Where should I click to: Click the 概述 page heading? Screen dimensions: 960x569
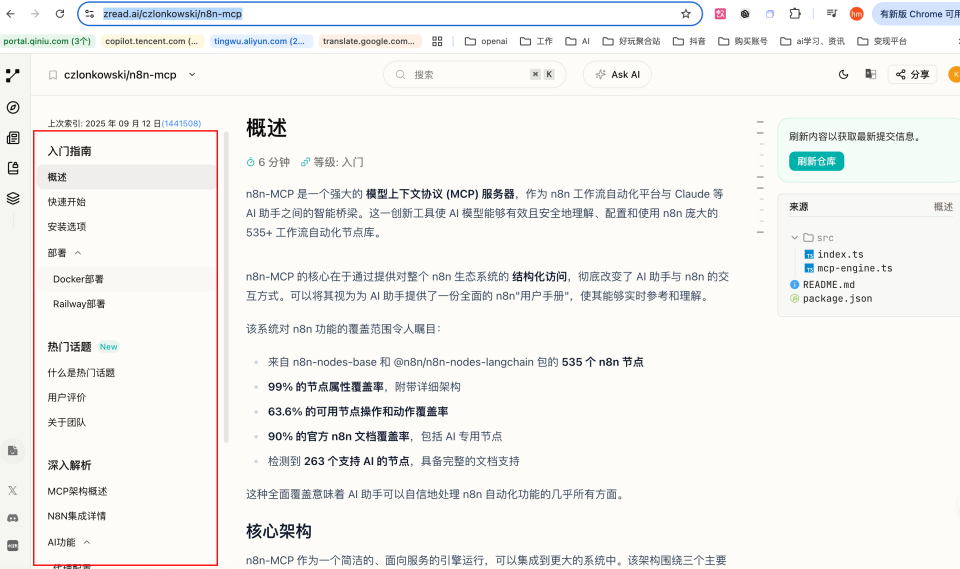coord(266,128)
